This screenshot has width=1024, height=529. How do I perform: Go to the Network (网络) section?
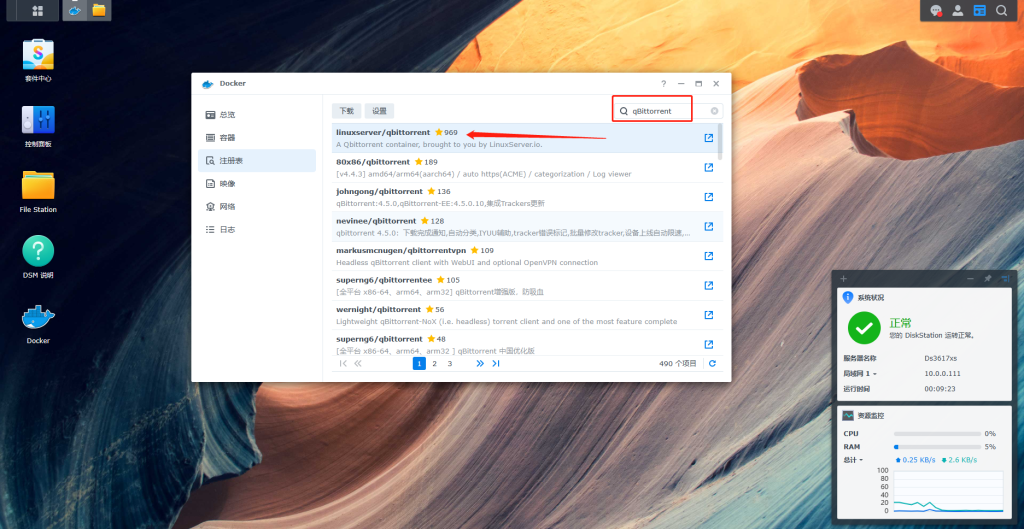257,206
